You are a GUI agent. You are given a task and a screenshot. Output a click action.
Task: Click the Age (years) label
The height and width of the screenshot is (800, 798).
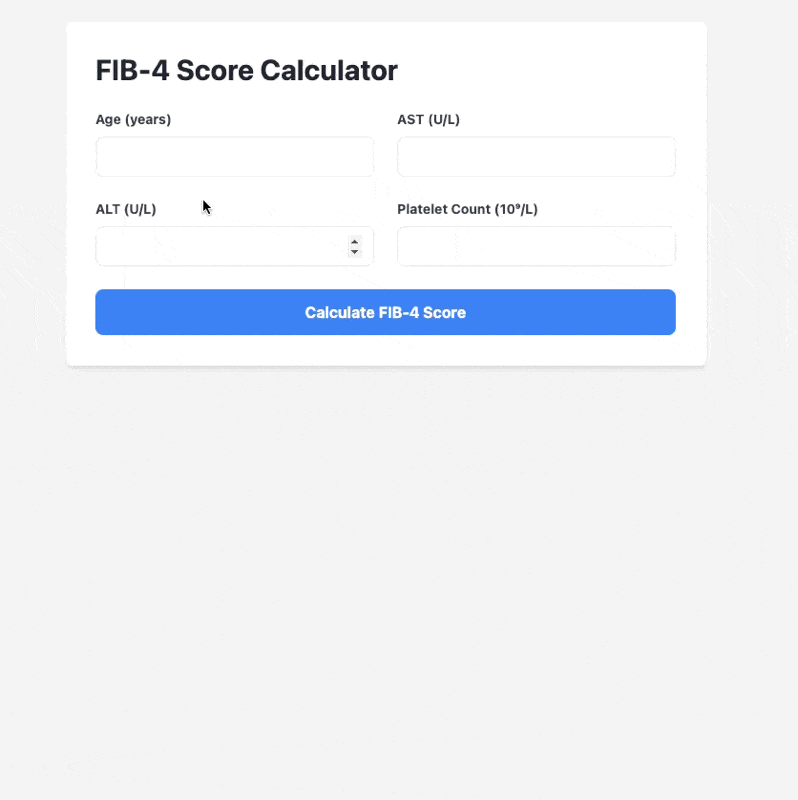coord(133,119)
